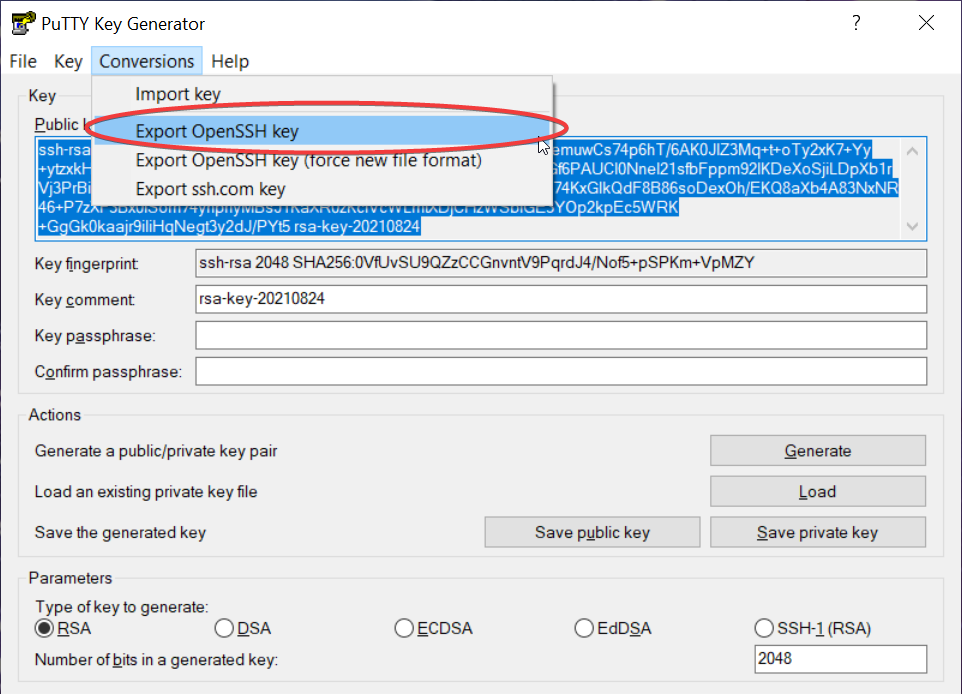This screenshot has width=962, height=694.
Task: Click the number of bits field showing 2048
Action: point(841,659)
